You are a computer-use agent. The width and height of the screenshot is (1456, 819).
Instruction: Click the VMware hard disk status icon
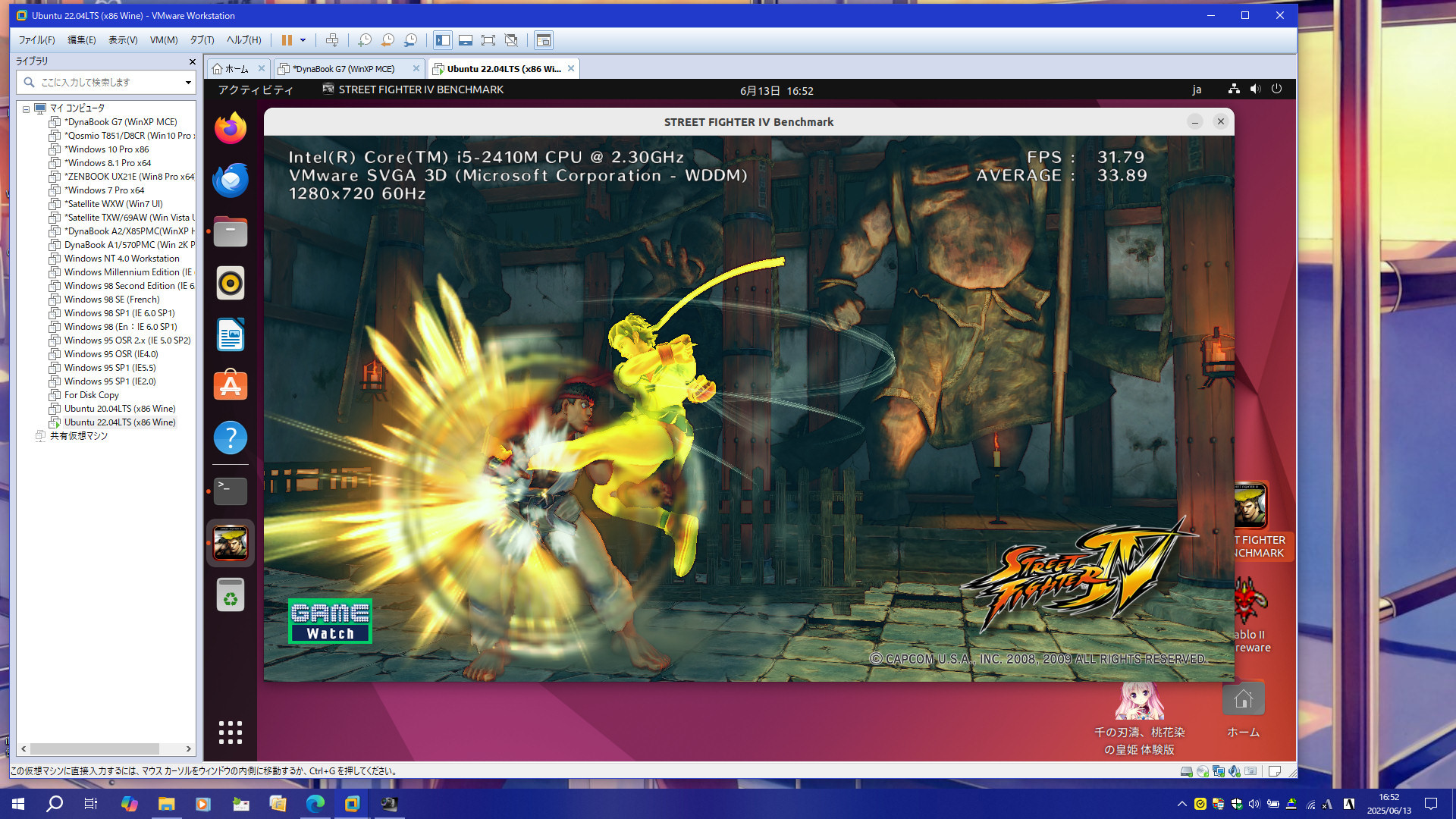click(1186, 771)
